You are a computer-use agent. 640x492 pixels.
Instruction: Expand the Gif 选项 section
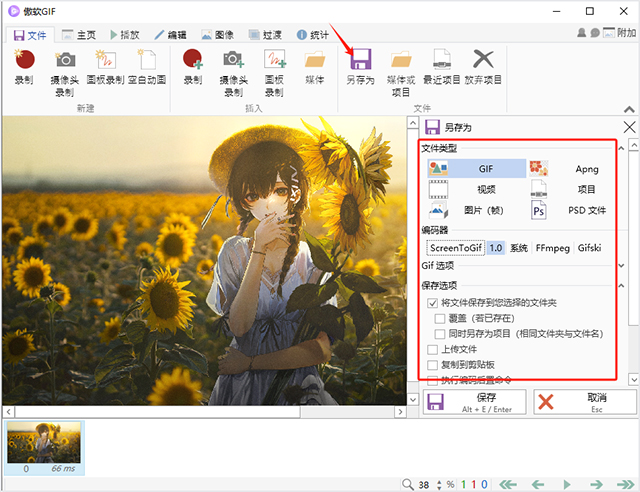(621, 266)
